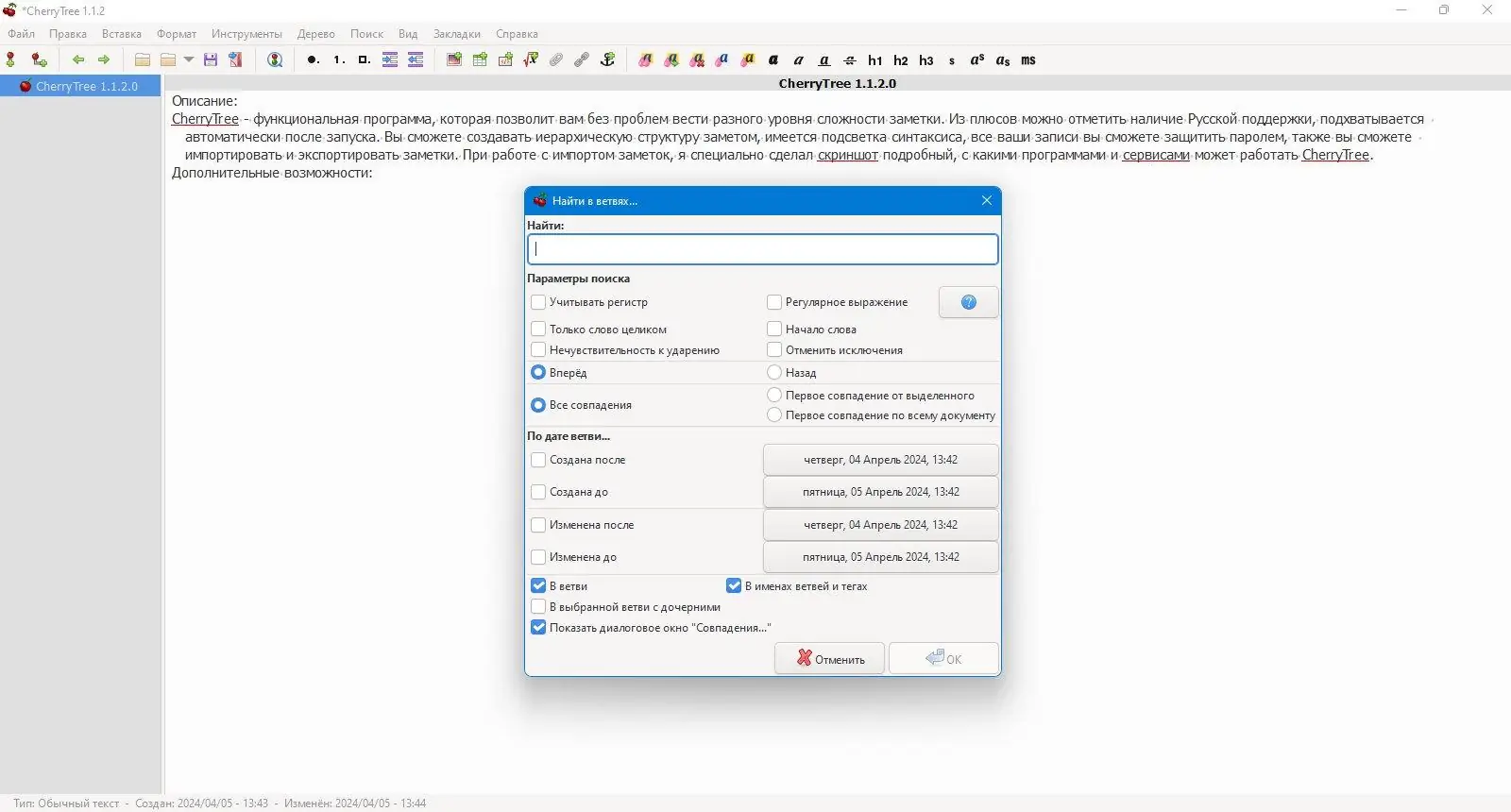
Task: Toggle subscript formatting
Action: point(1003,59)
